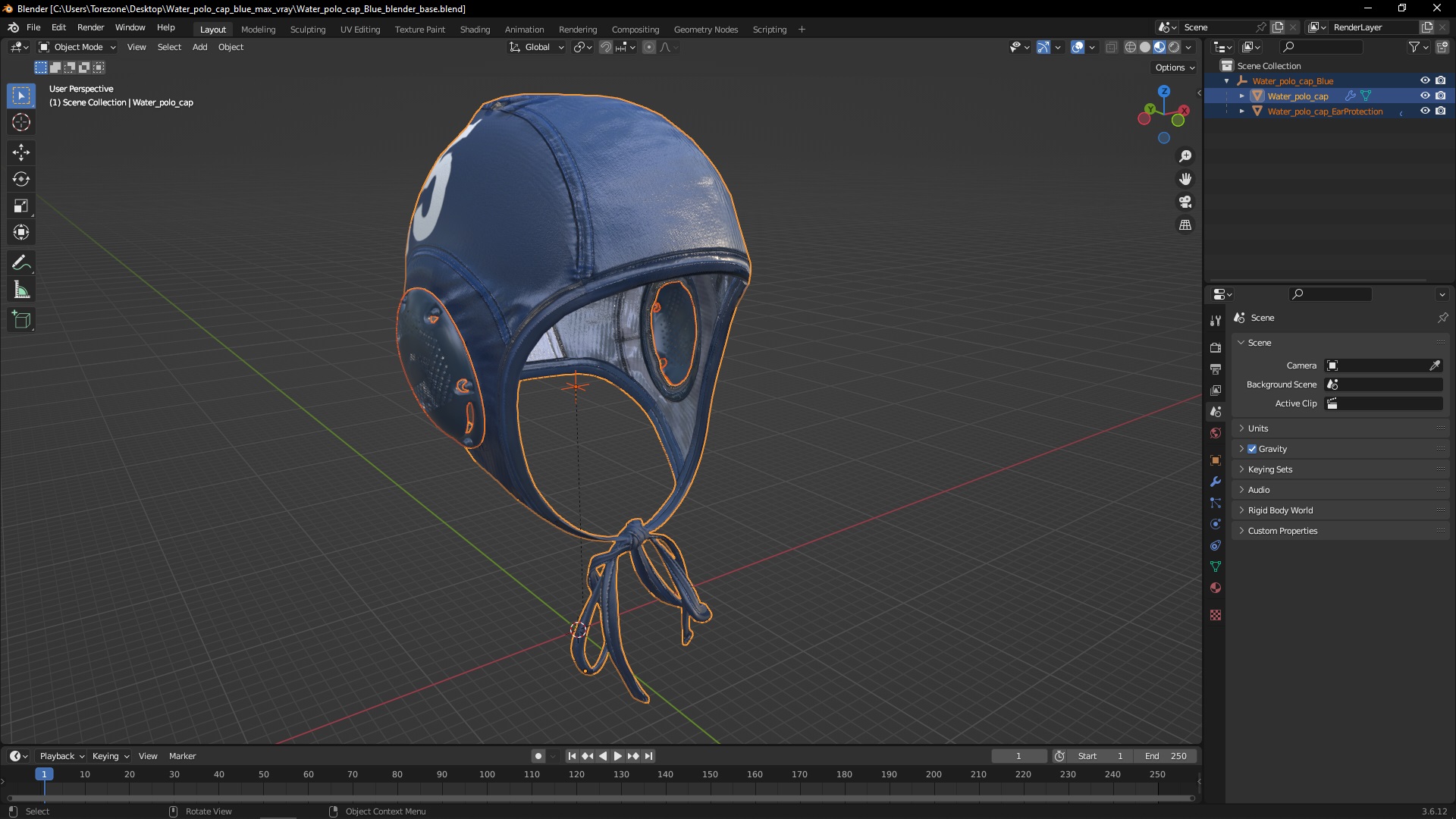Image resolution: width=1456 pixels, height=819 pixels.
Task: Open the Material properties tab
Action: pos(1216,588)
